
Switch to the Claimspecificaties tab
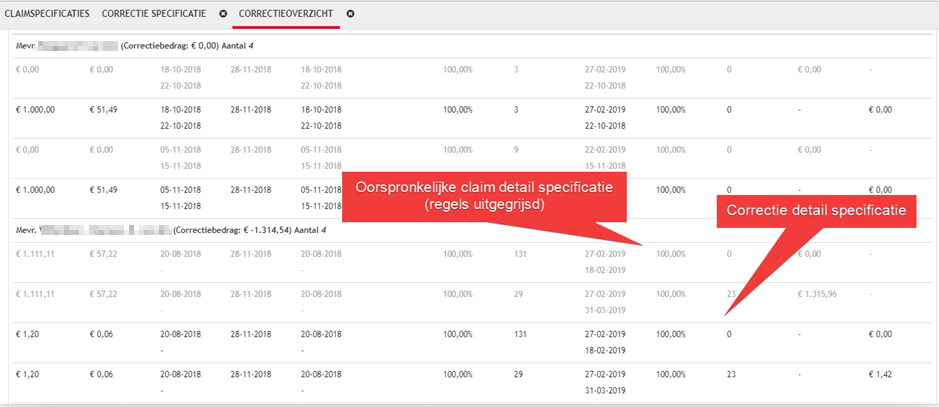tap(47, 14)
